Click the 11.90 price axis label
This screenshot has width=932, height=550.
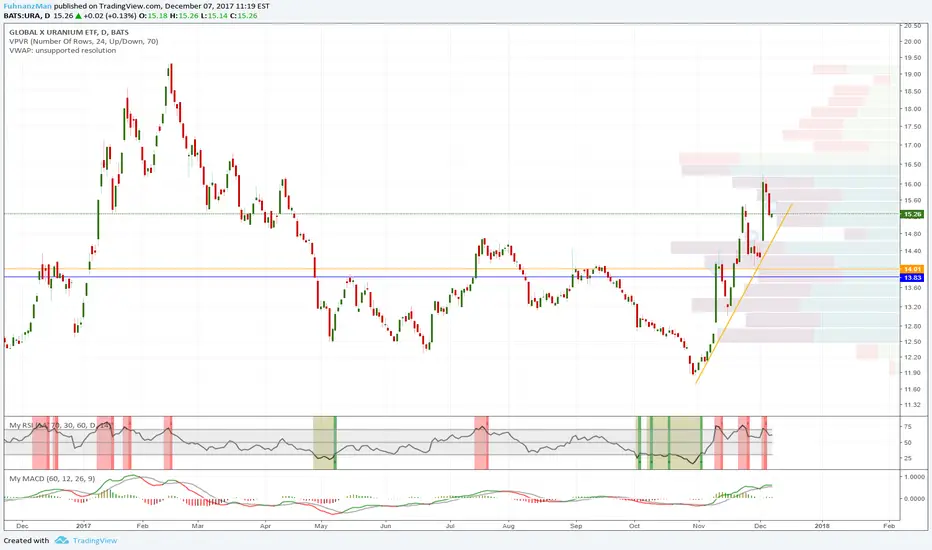pos(912,373)
